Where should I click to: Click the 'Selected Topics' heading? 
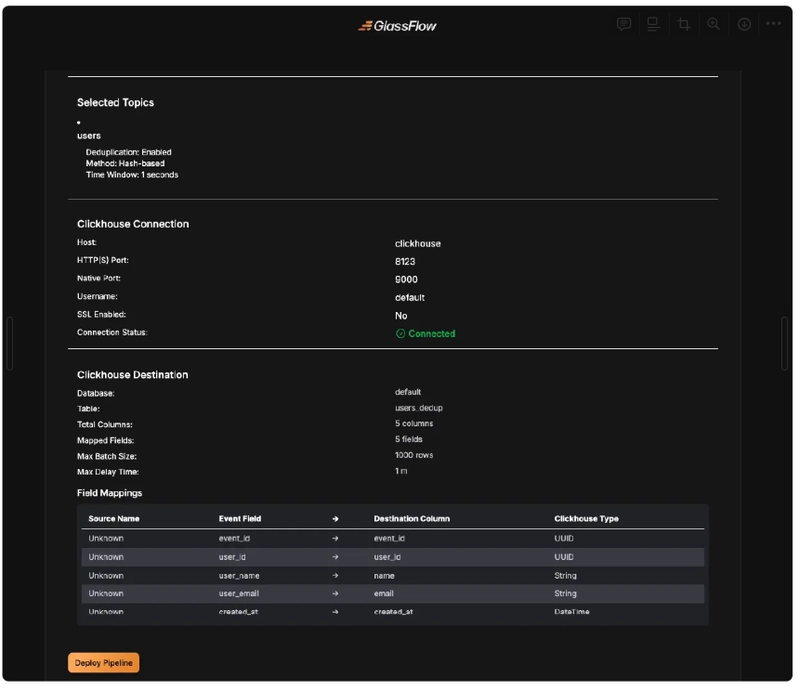(115, 102)
